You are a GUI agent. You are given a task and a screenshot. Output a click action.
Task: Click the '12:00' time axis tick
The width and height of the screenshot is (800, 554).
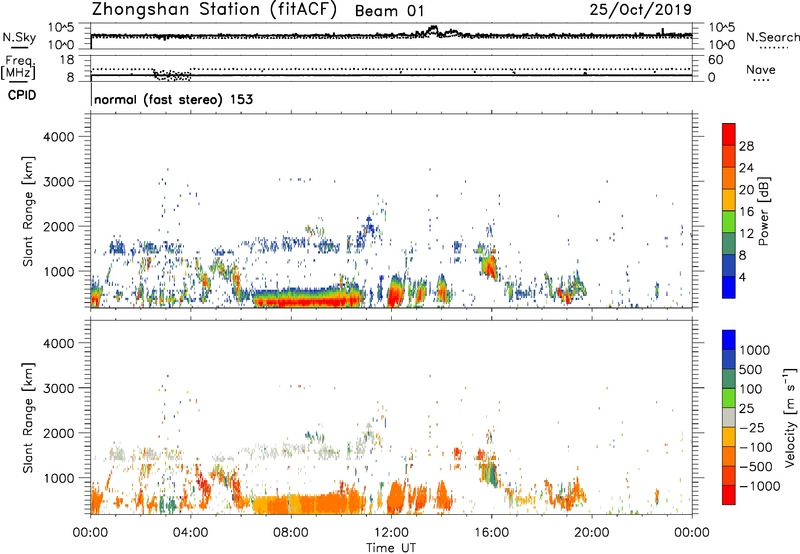click(x=391, y=533)
